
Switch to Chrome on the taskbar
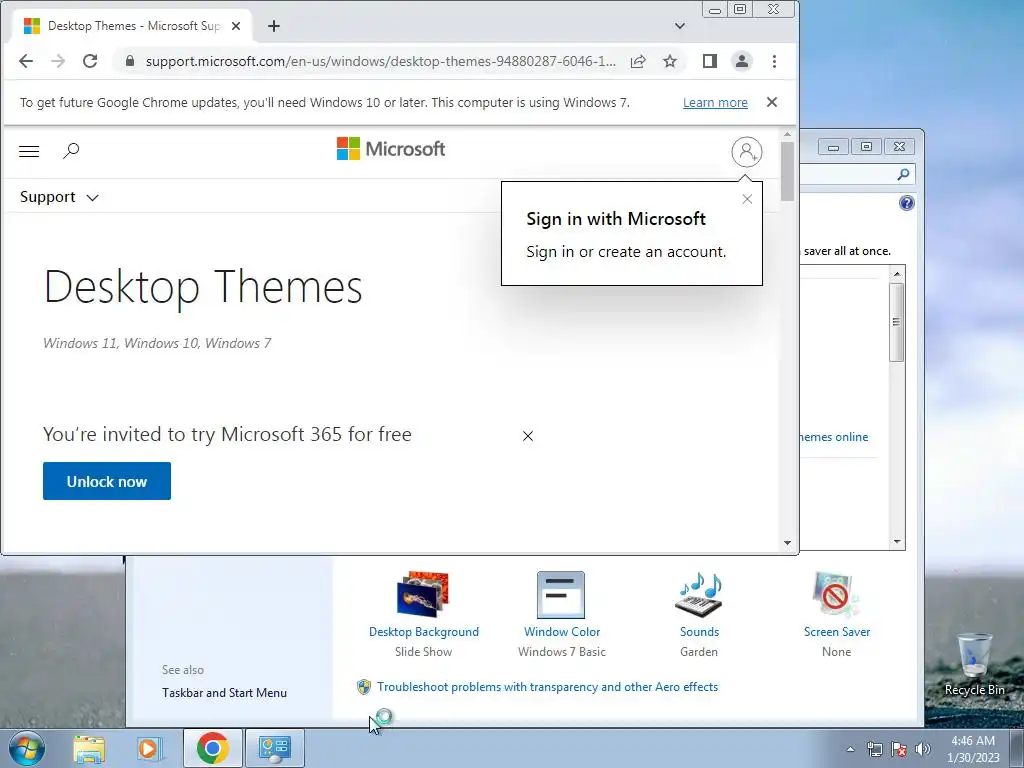[213, 748]
